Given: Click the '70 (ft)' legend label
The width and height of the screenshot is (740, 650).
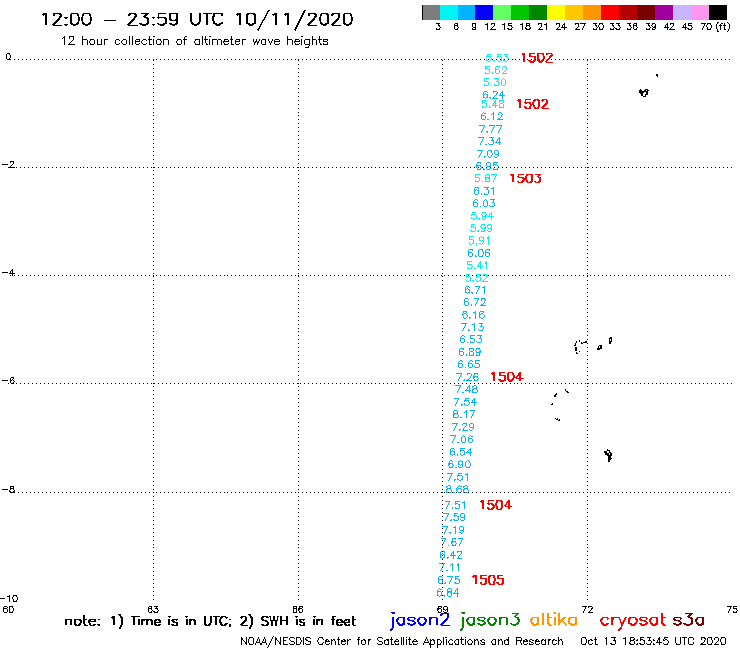Looking at the screenshot, I should (715, 26).
